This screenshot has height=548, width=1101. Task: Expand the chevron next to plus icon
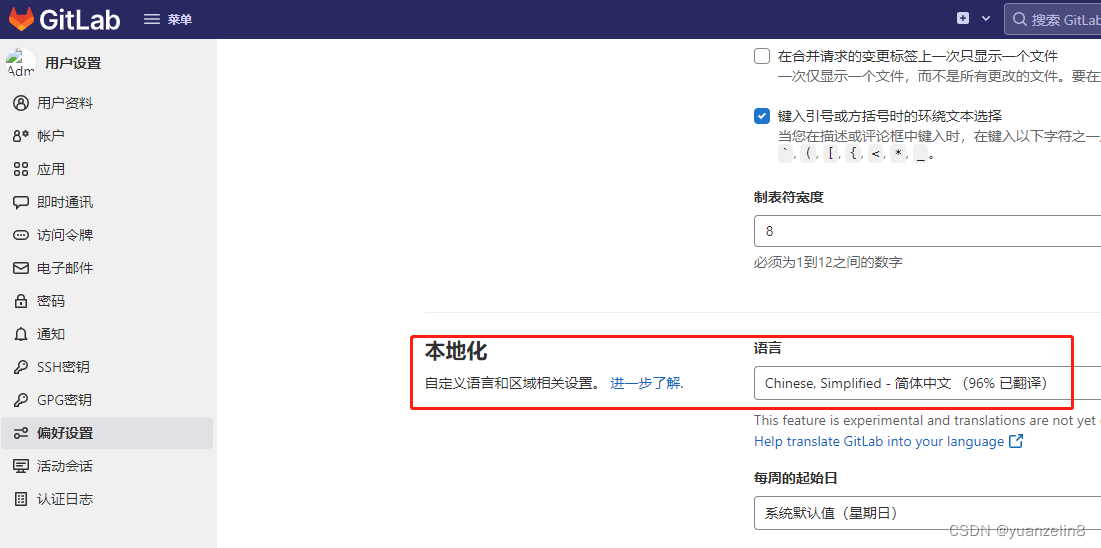tap(986, 19)
